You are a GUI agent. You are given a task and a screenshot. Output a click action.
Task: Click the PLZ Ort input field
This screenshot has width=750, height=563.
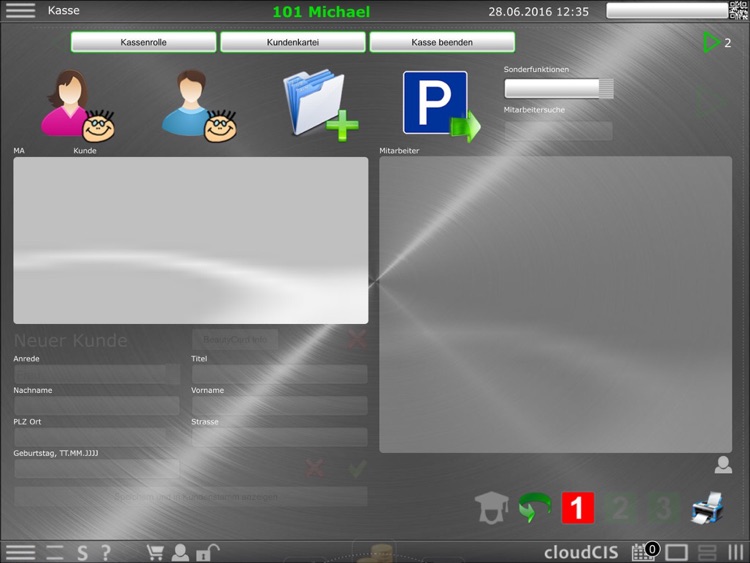(x=97, y=437)
